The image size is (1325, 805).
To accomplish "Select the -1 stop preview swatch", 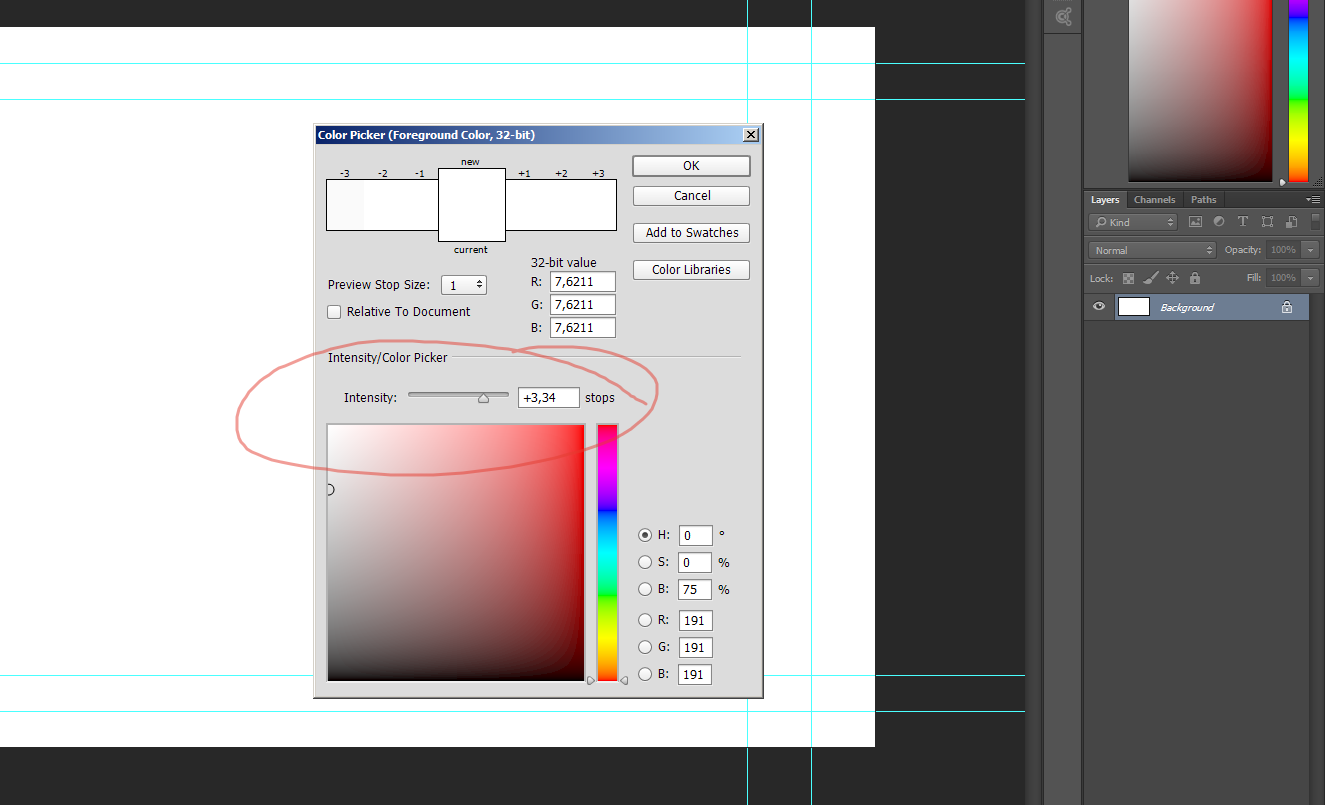I will click(420, 205).
